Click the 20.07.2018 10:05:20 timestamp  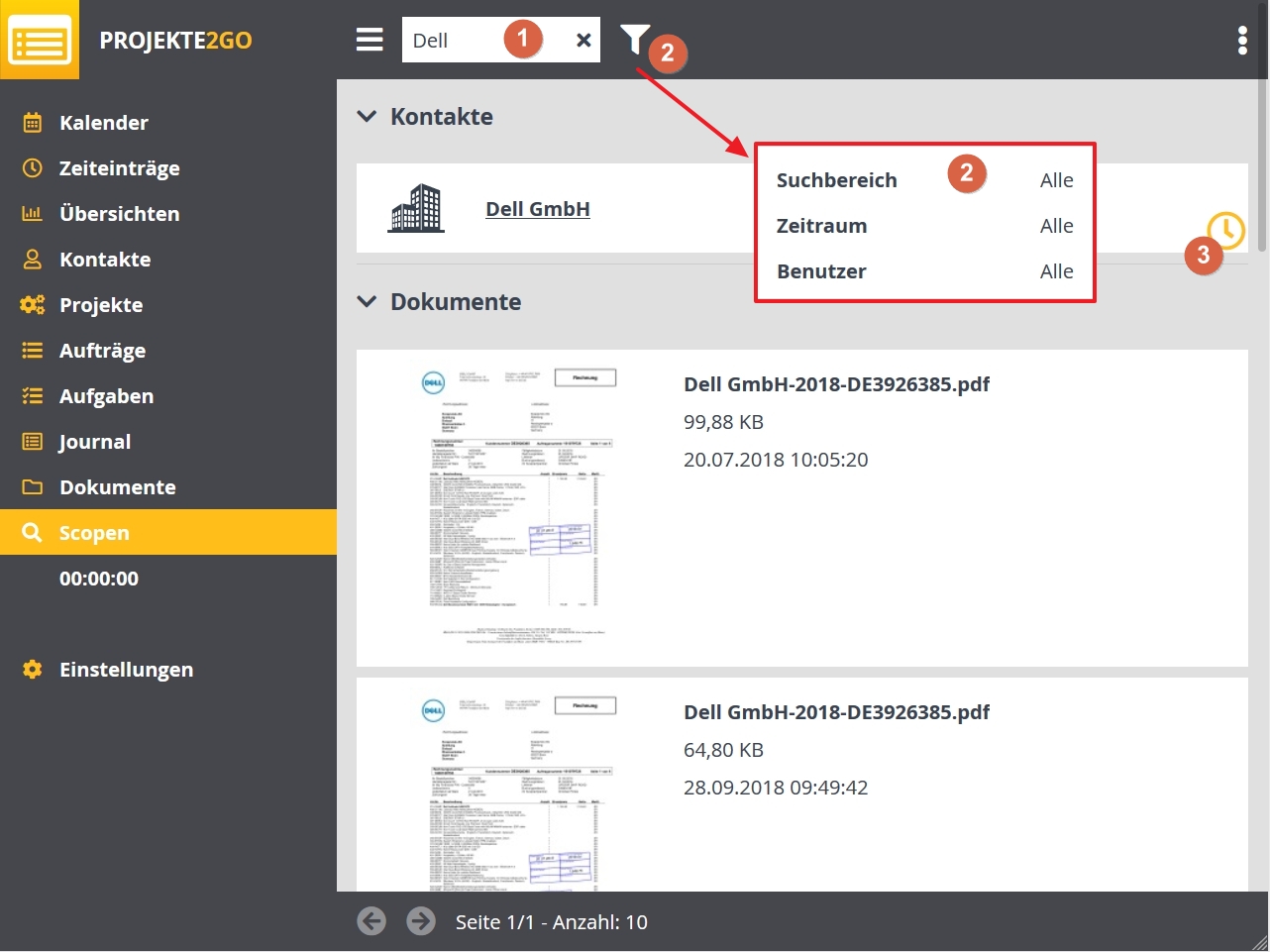click(776, 460)
